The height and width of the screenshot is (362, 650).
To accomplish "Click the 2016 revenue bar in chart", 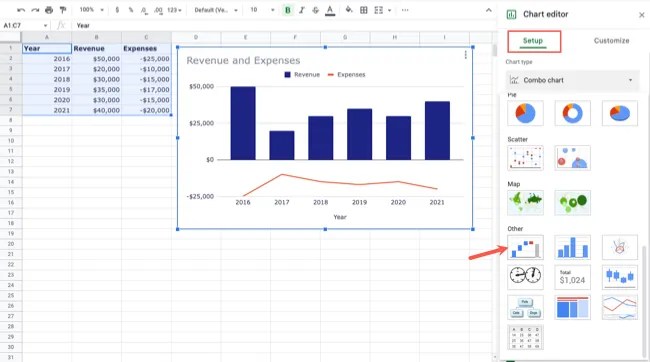I will click(x=243, y=123).
